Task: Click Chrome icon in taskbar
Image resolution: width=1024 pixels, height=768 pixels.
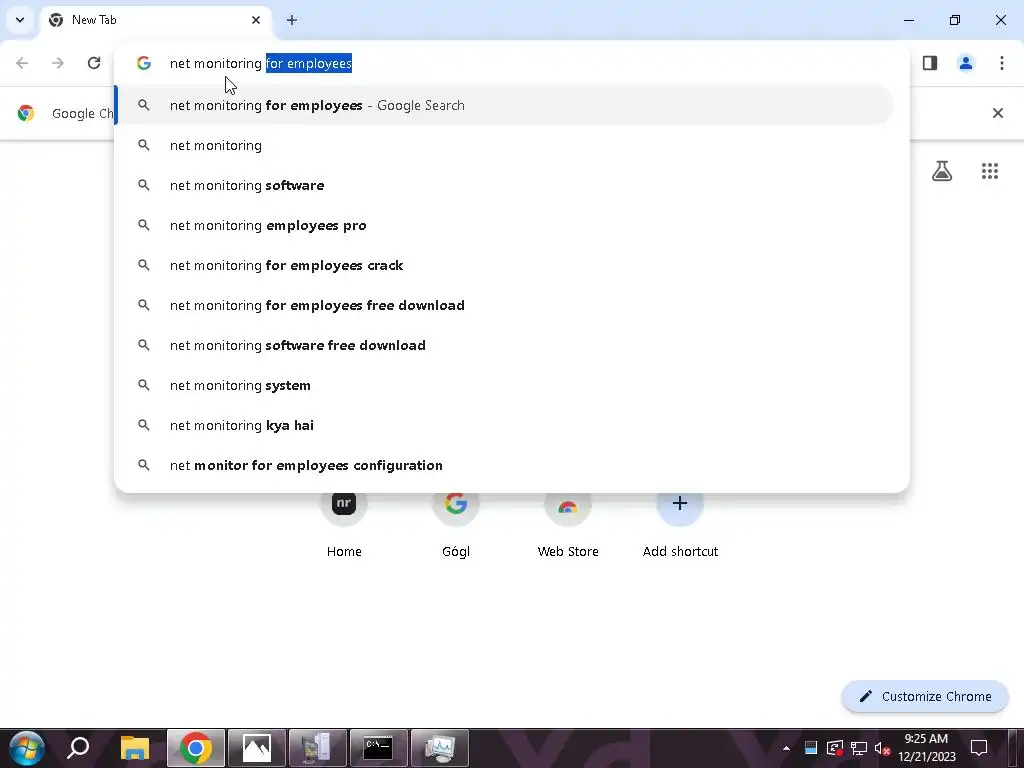Action: 196,748
